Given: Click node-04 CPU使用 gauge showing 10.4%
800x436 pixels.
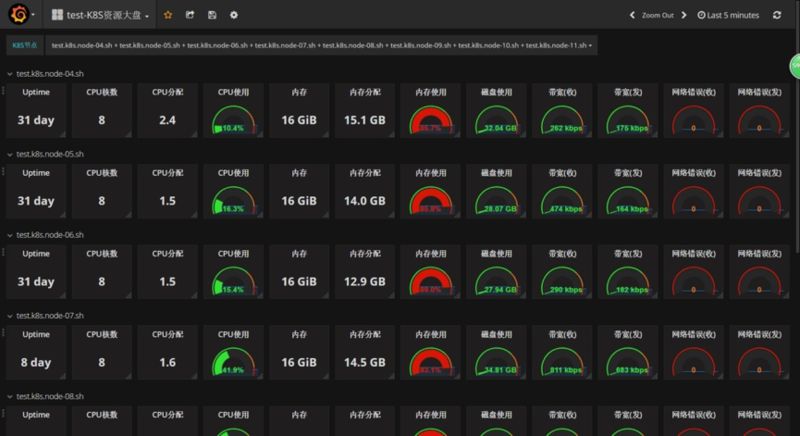Looking at the screenshot, I should [x=233, y=111].
